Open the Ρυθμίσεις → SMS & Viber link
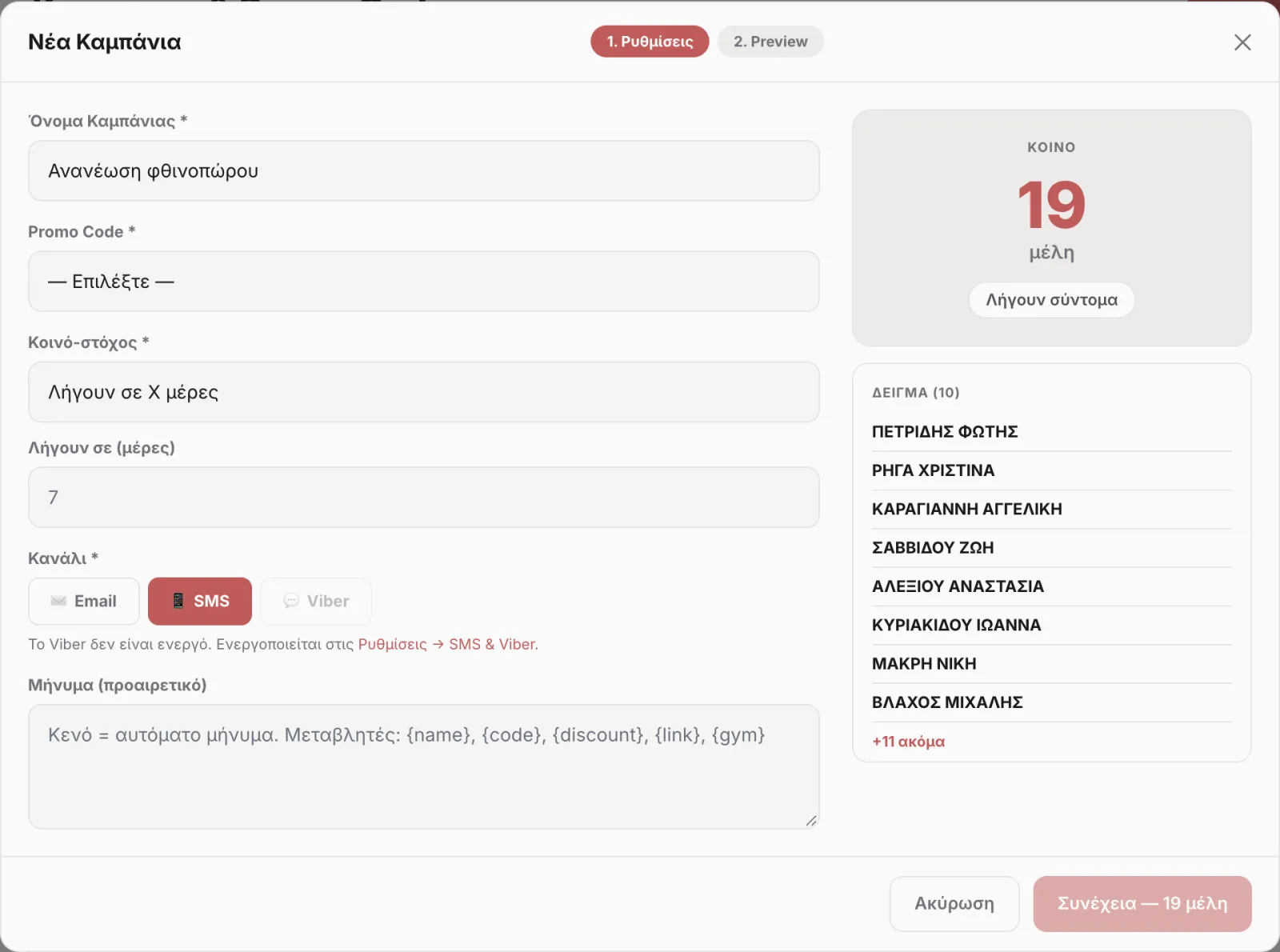This screenshot has height=952, width=1280. (447, 644)
